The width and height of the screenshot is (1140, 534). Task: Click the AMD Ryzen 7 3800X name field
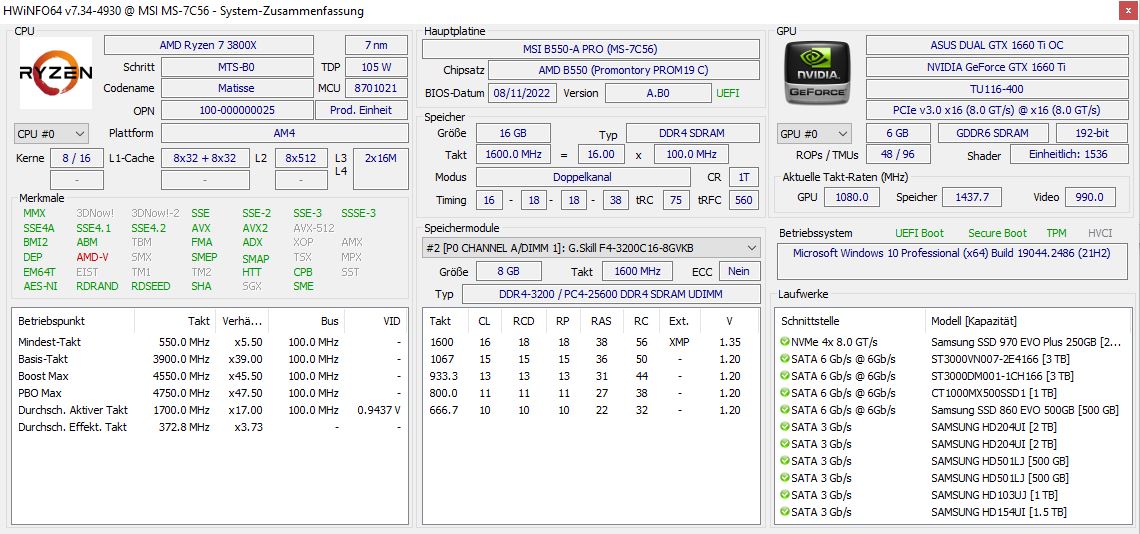click(x=209, y=45)
